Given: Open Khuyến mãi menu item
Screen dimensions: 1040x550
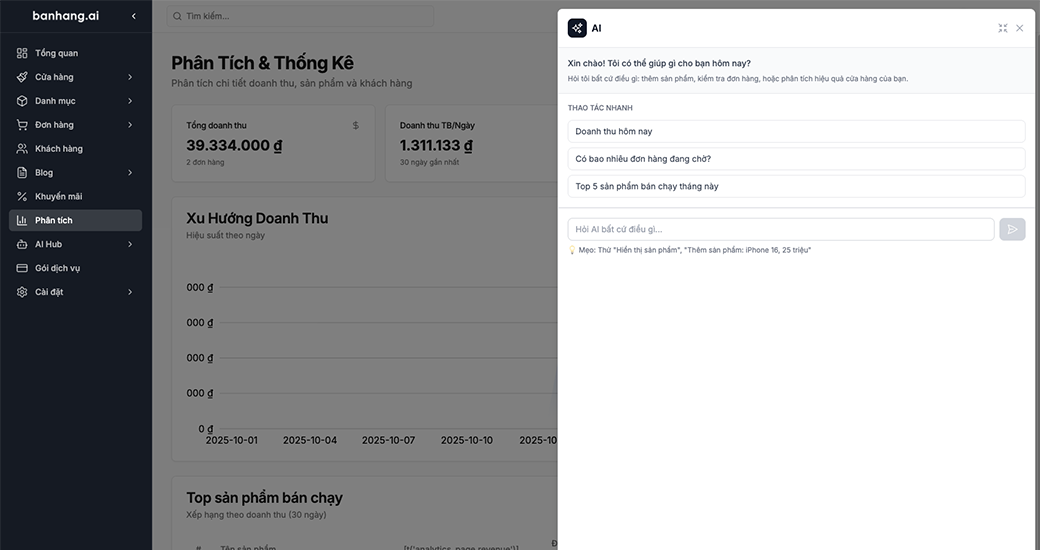Looking at the screenshot, I should (x=76, y=196).
